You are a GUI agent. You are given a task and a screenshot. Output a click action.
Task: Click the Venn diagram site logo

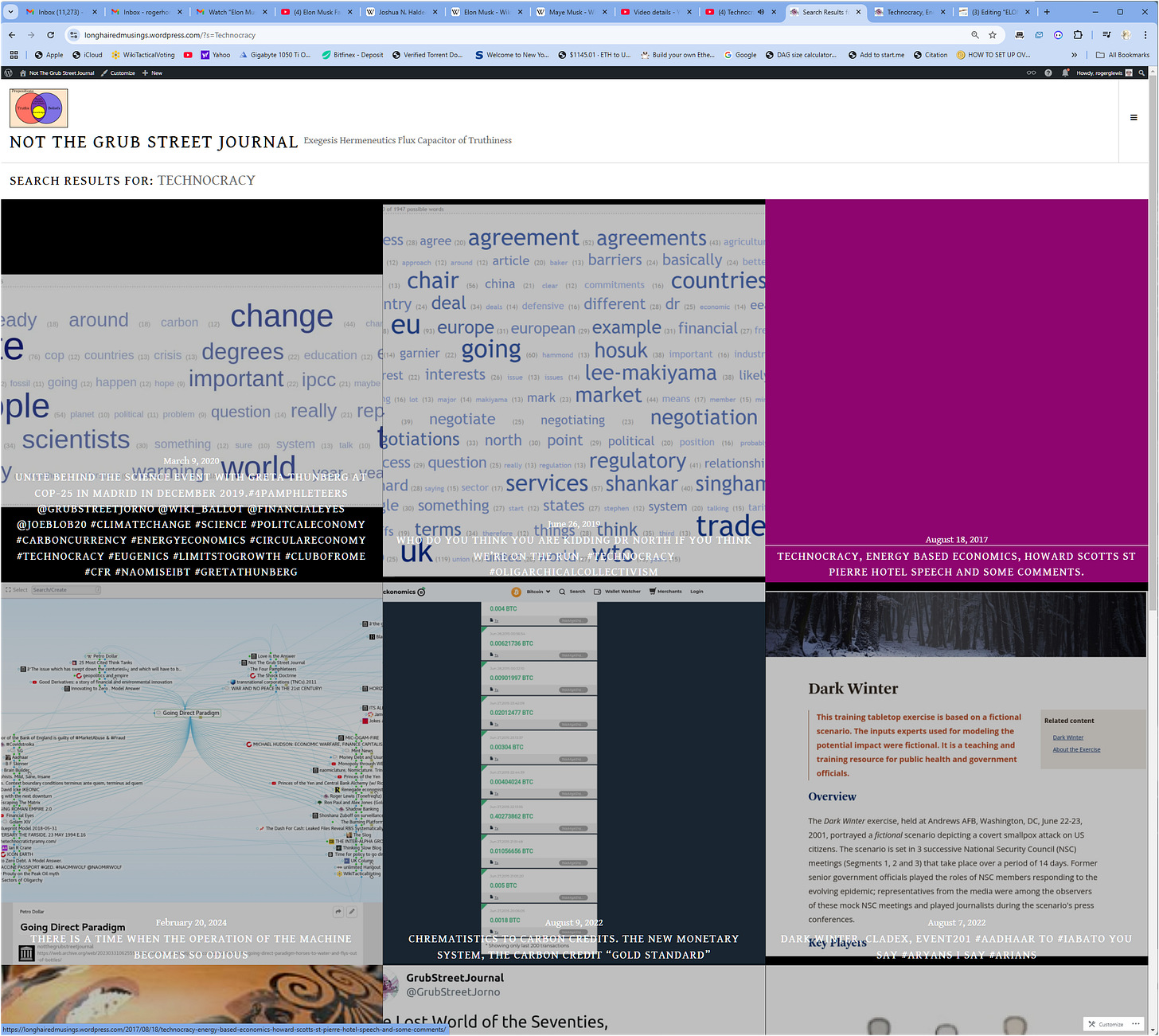[39, 108]
